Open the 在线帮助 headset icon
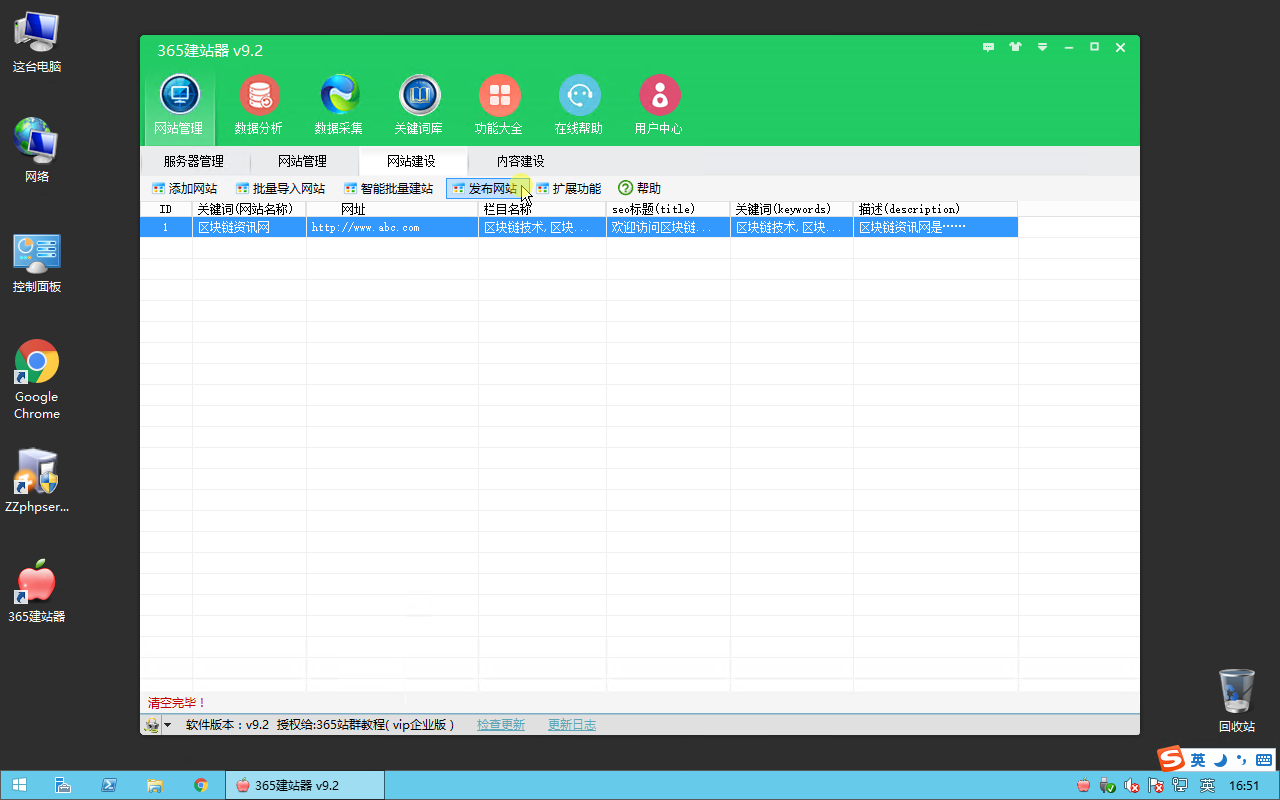Image resolution: width=1280 pixels, height=800 pixels. point(579,105)
